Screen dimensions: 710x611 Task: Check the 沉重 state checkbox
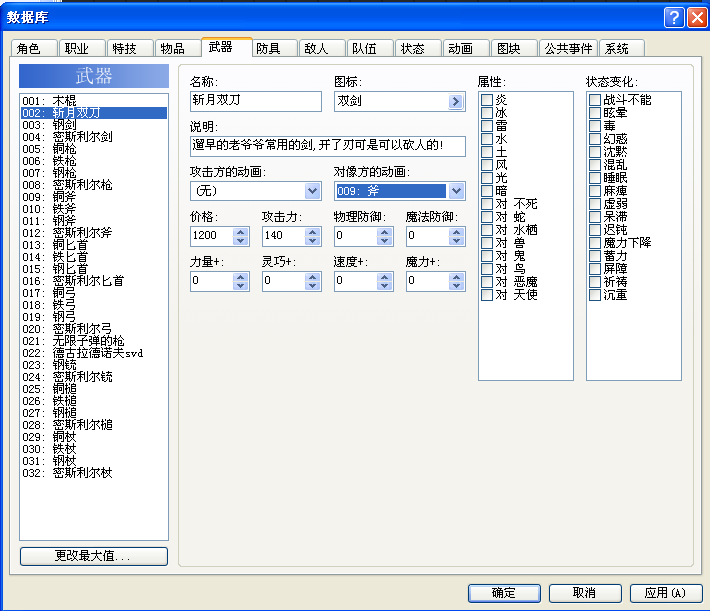[x=595, y=295]
